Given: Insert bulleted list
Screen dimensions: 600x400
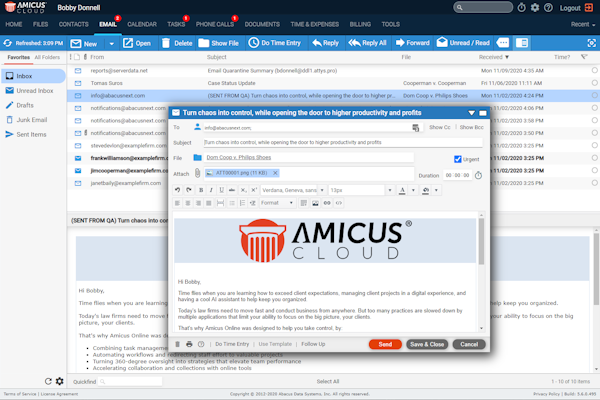Looking at the screenshot, I should click(x=232, y=203).
